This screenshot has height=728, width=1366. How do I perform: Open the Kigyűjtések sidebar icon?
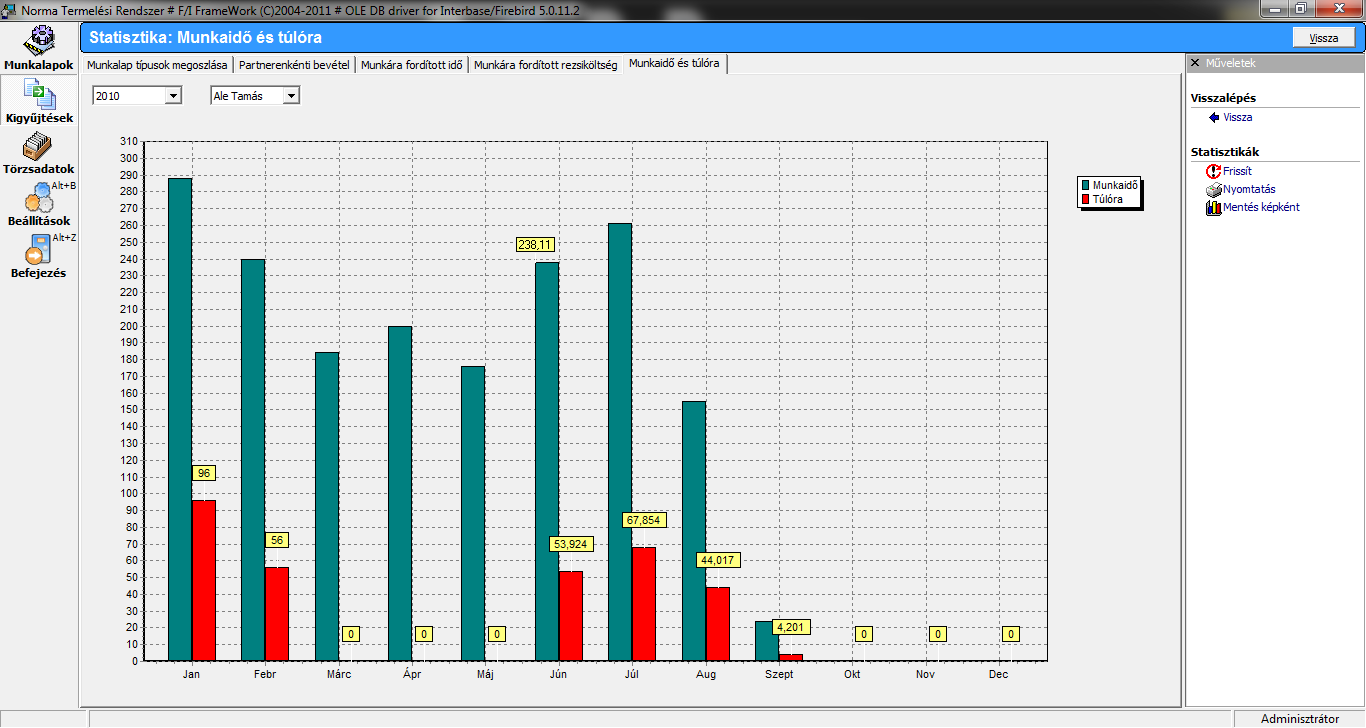pos(39,95)
